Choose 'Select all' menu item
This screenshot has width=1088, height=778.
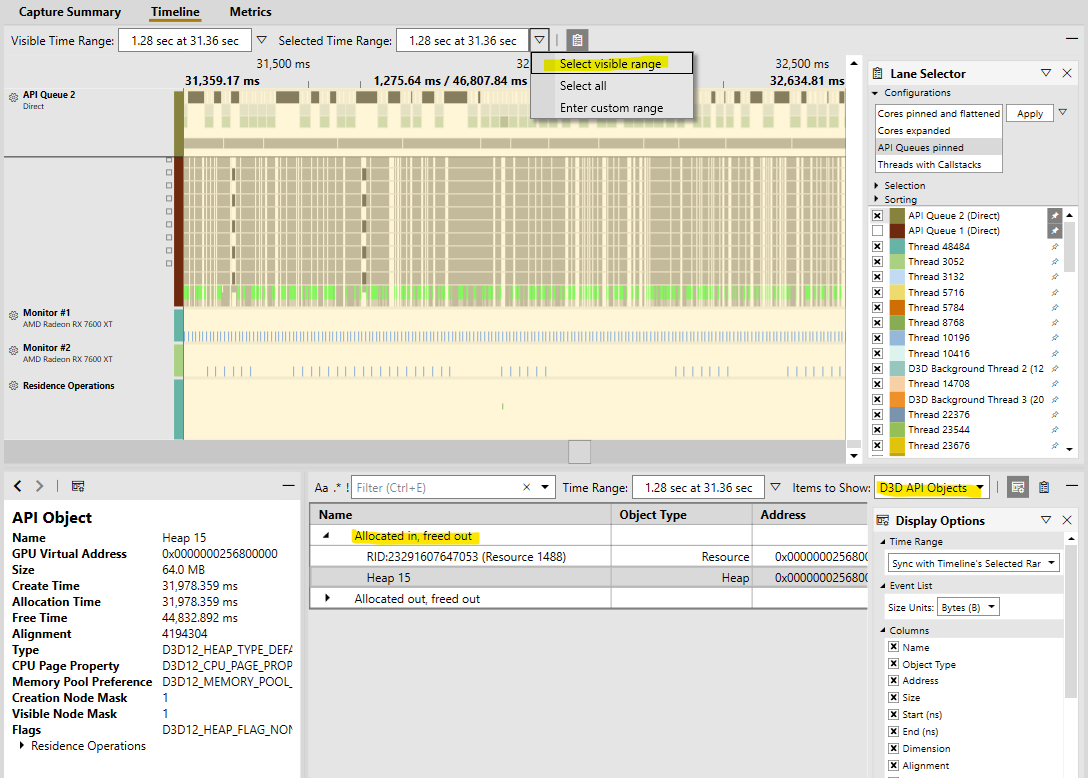click(612, 85)
